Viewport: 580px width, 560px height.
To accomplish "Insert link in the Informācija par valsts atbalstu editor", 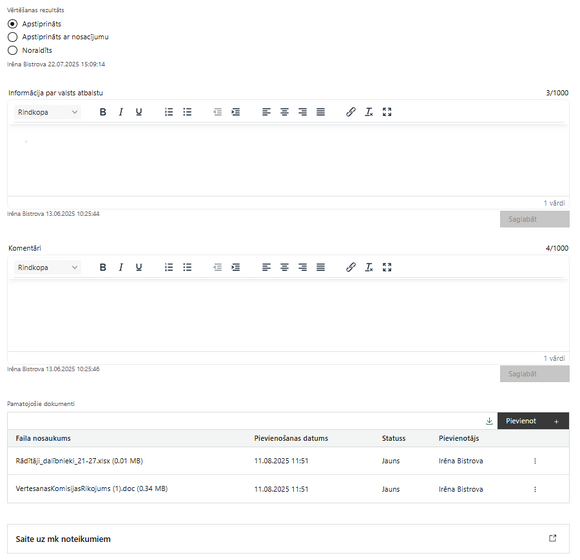I will (x=351, y=112).
